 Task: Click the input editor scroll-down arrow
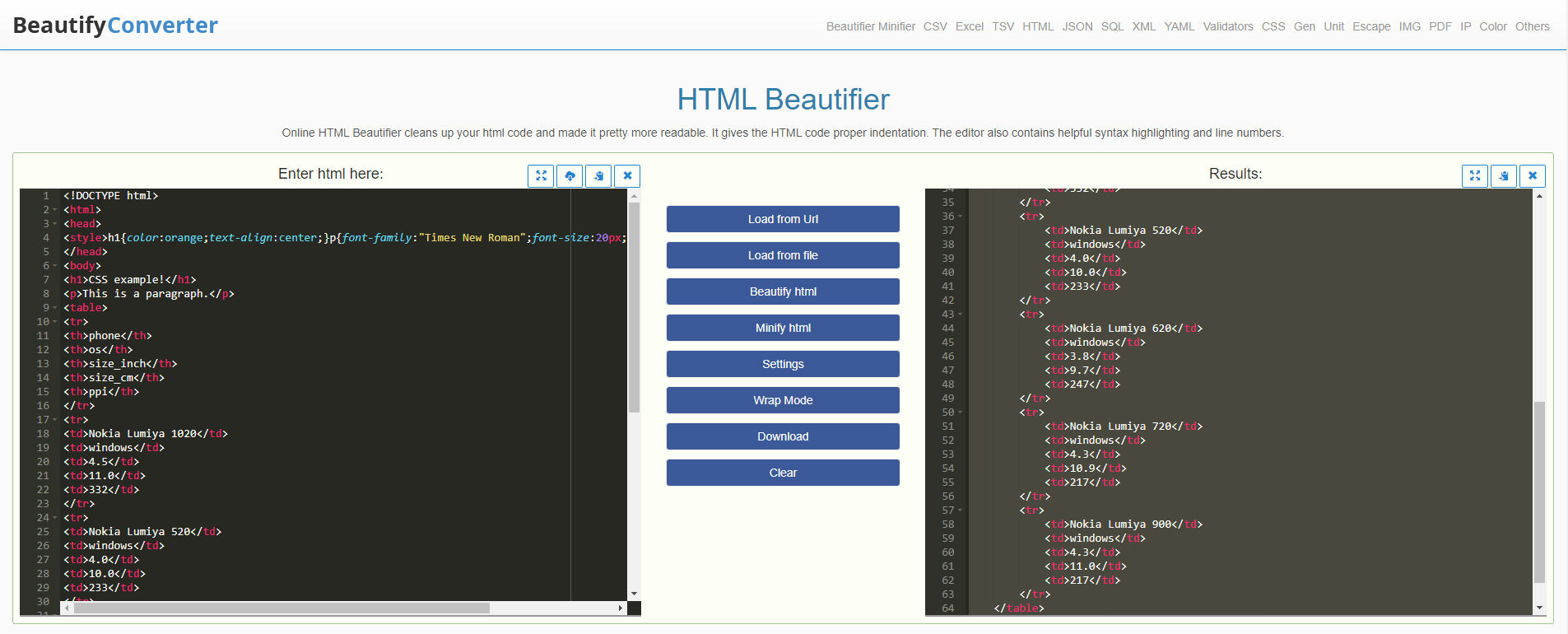point(634,594)
